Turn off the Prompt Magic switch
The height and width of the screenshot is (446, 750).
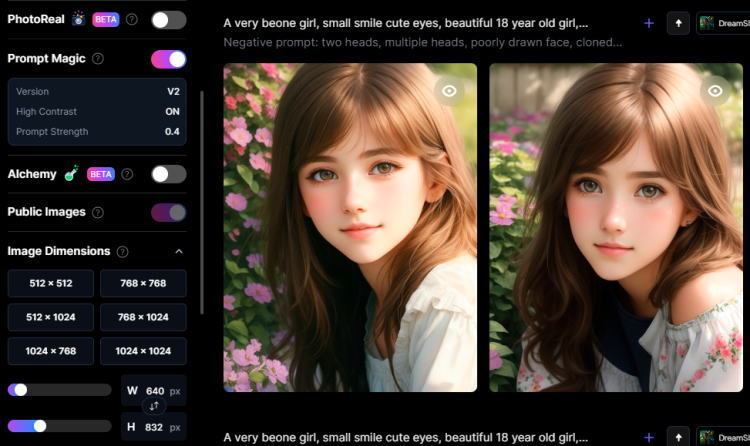pyautogui.click(x=168, y=59)
